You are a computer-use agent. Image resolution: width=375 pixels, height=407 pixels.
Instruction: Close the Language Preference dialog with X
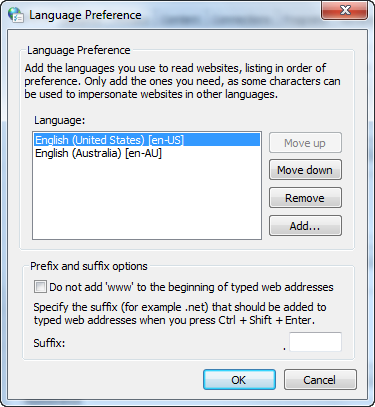pyautogui.click(x=344, y=10)
